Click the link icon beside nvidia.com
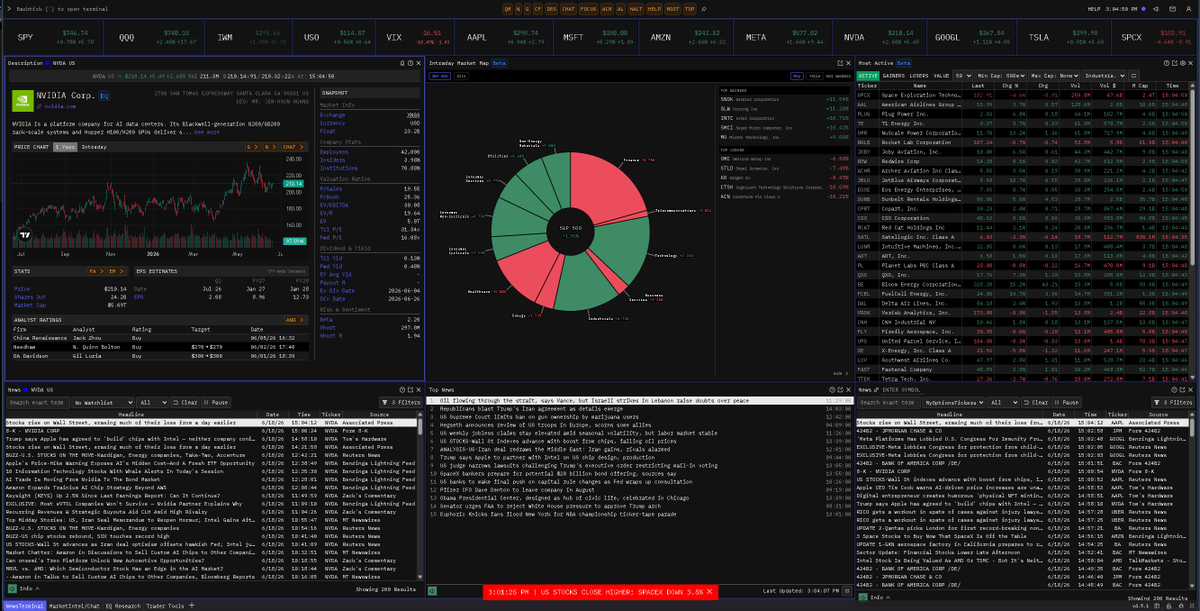The image size is (1200, 611). [x=39, y=106]
